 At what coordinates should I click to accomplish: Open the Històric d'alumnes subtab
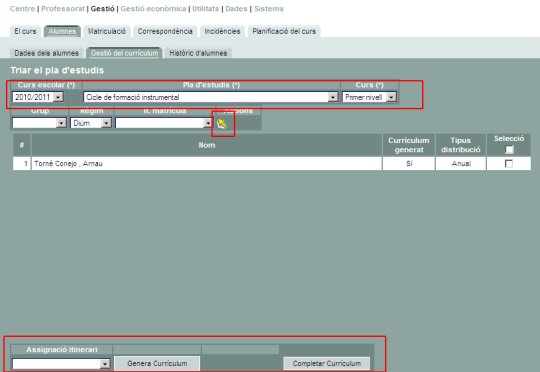click(198, 53)
